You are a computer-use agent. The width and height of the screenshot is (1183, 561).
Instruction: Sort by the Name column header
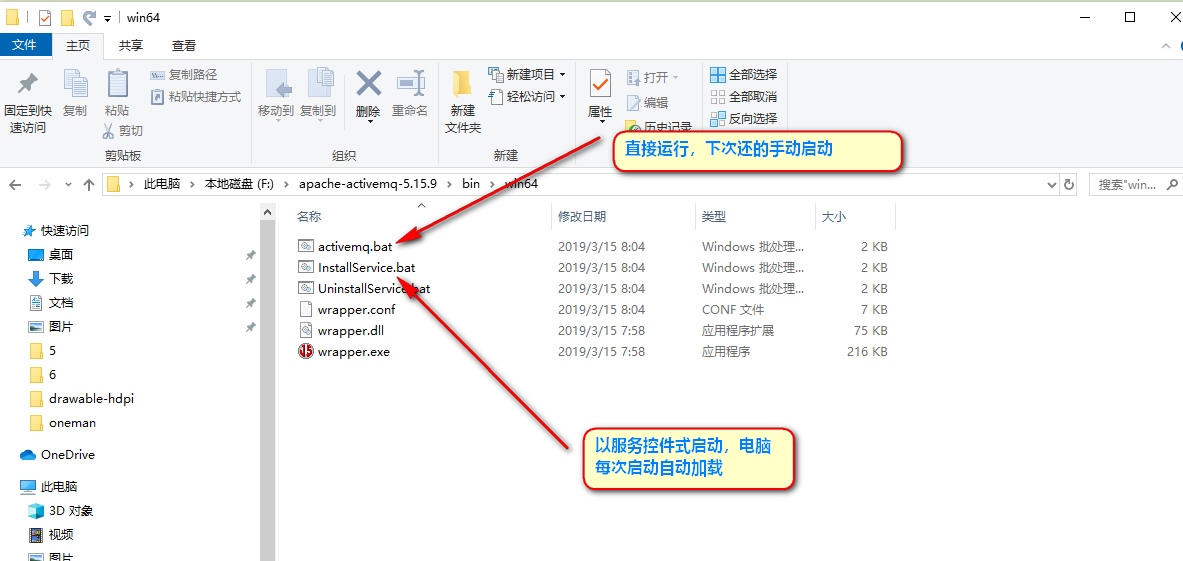pyautogui.click(x=309, y=216)
